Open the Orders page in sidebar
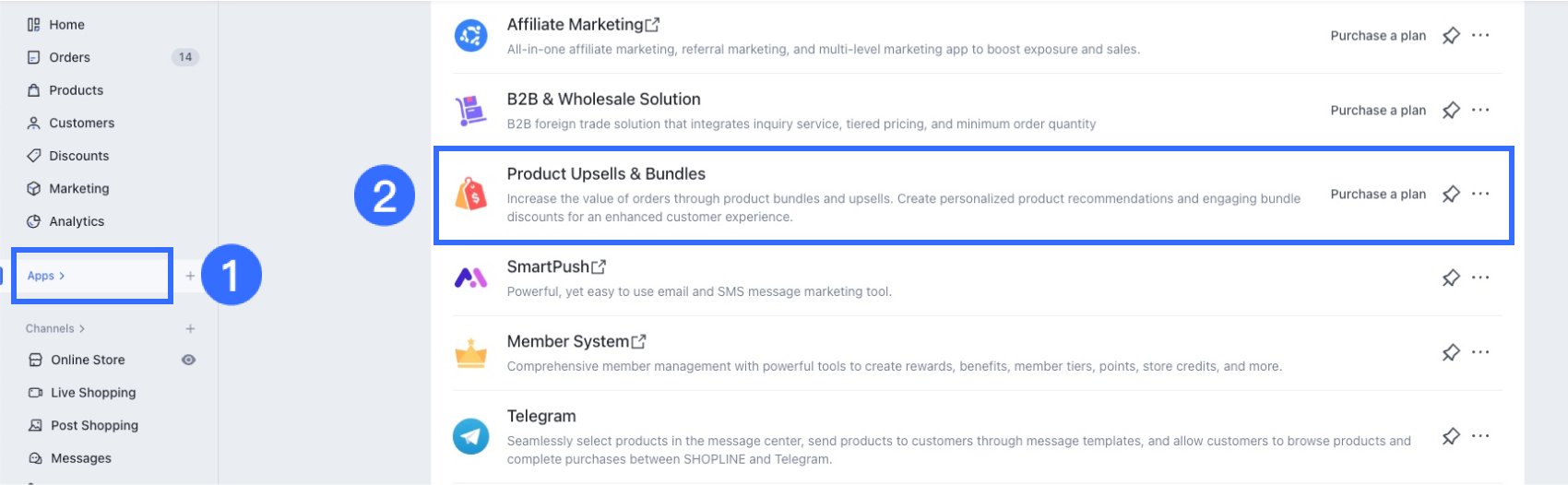 tap(69, 57)
